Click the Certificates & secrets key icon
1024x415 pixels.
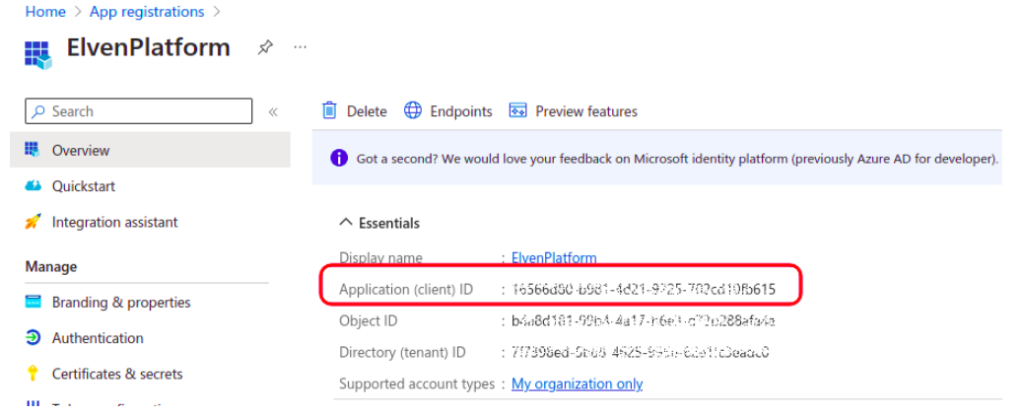33,374
